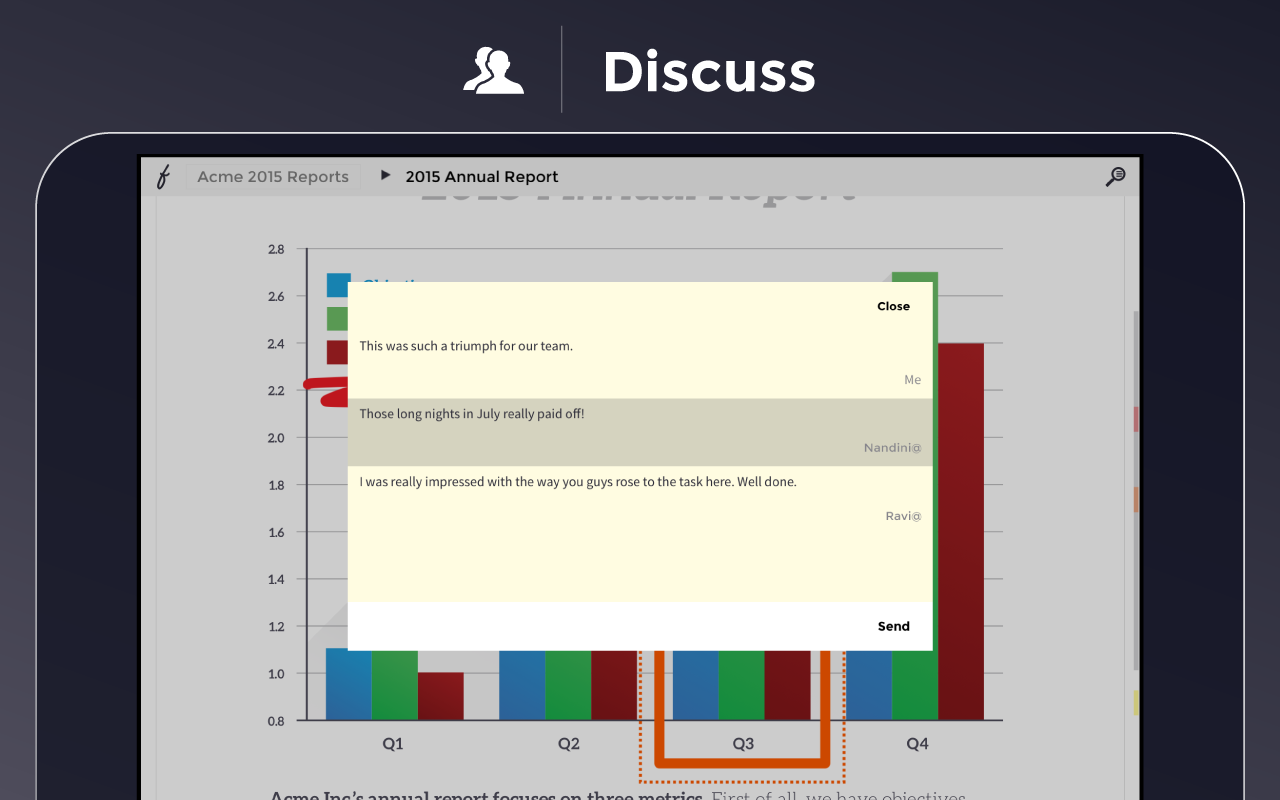Click the Q2 axis label
This screenshot has height=800, width=1280.
click(x=569, y=744)
